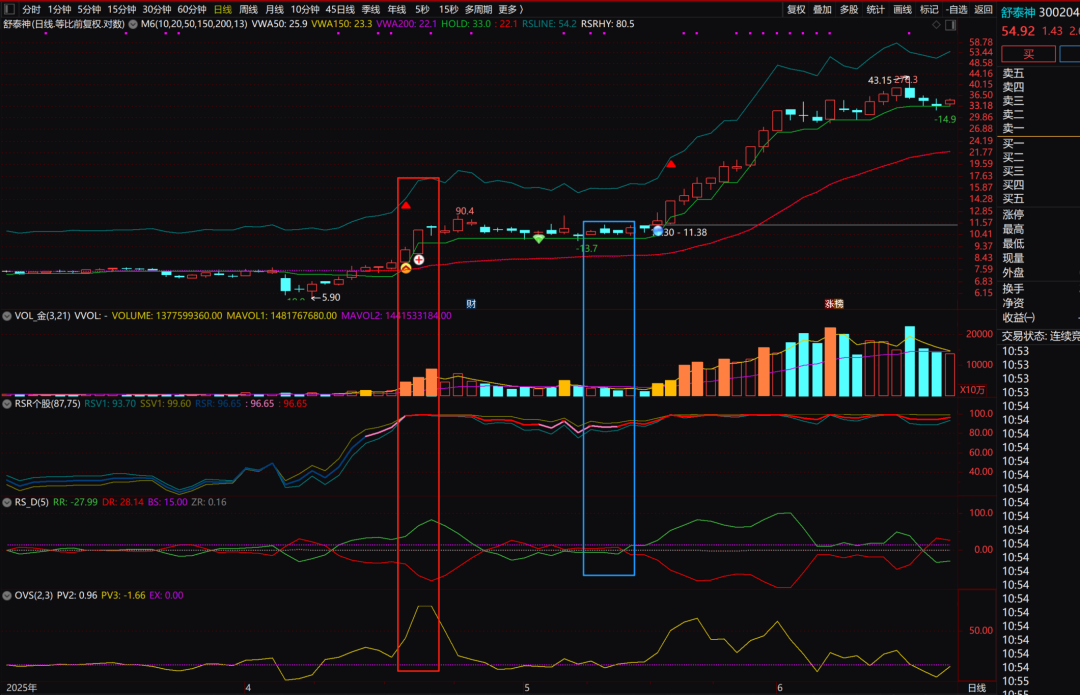Click red triangle signal in red box
Viewport: 1080px width, 695px height.
(406, 205)
